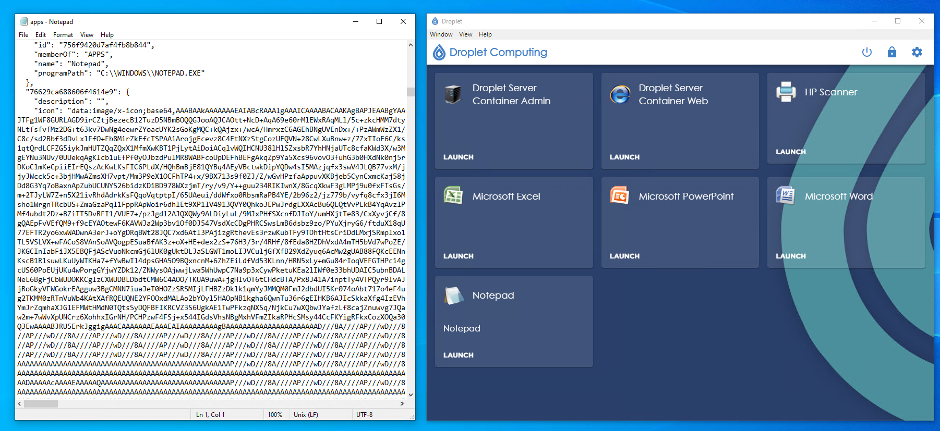Click Notepad window title bar icon
941x431 pixels.
(x=23, y=22)
